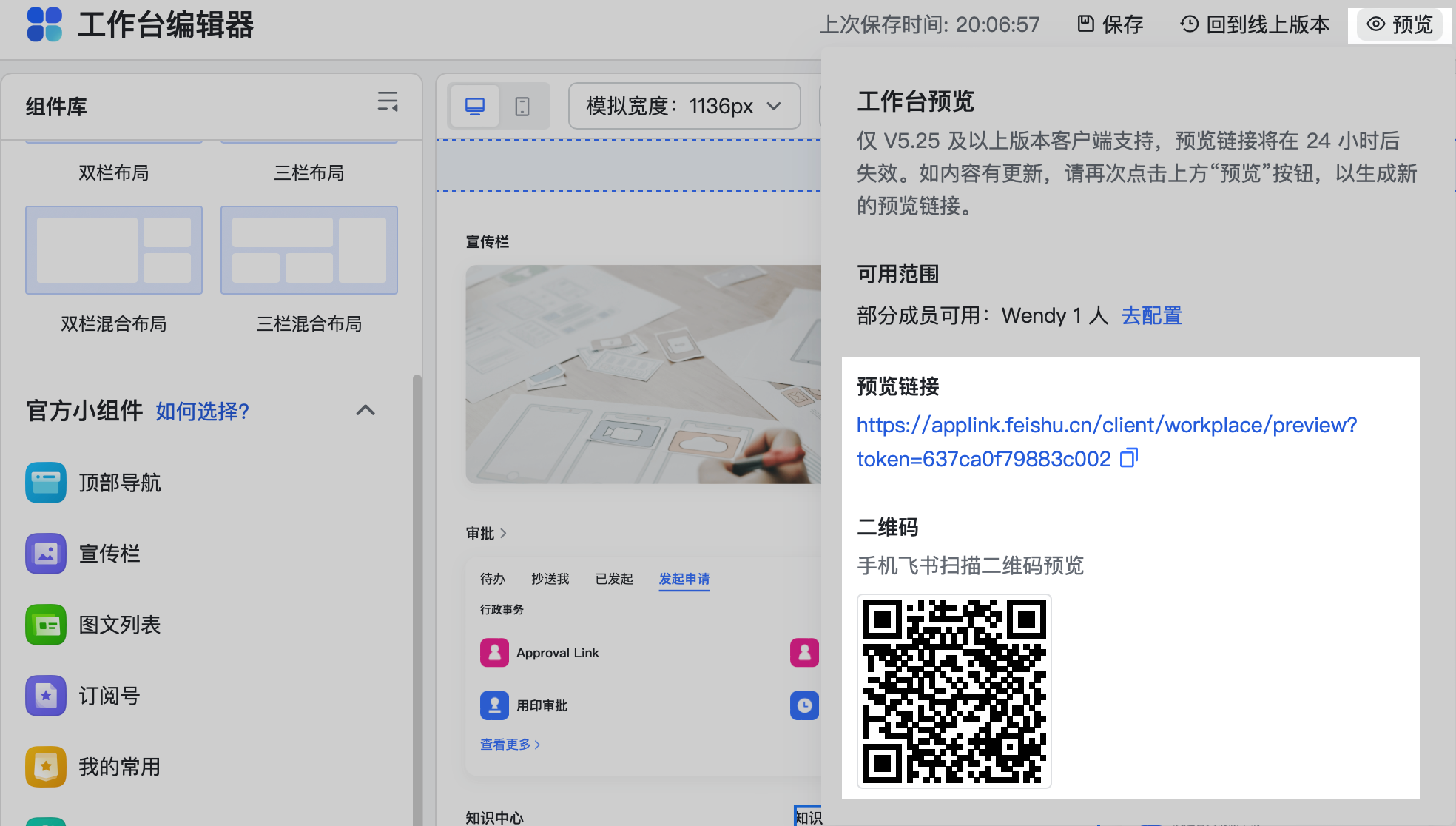Click 回到线上版本 button
Screen dimensions: 1456x826
tap(1254, 24)
